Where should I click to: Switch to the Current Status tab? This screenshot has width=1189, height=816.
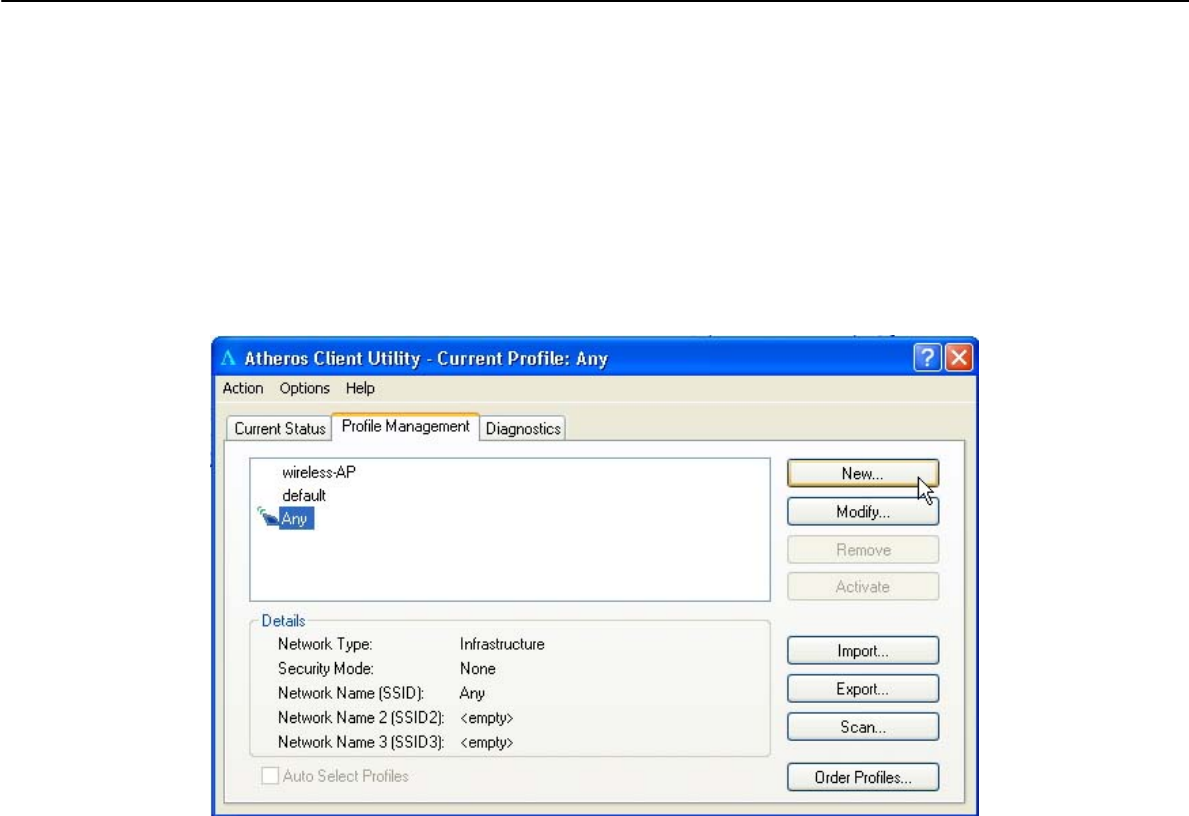tap(279, 428)
